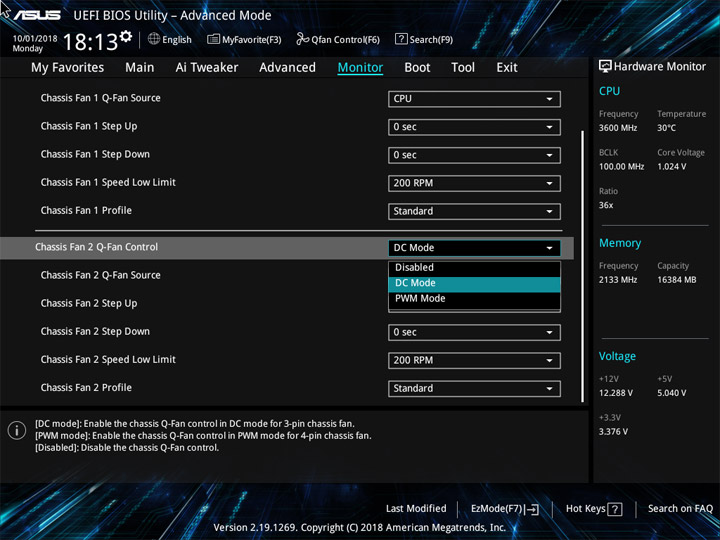The width and height of the screenshot is (720, 540).
Task: Go to My Favorites tab
Action: (68, 68)
